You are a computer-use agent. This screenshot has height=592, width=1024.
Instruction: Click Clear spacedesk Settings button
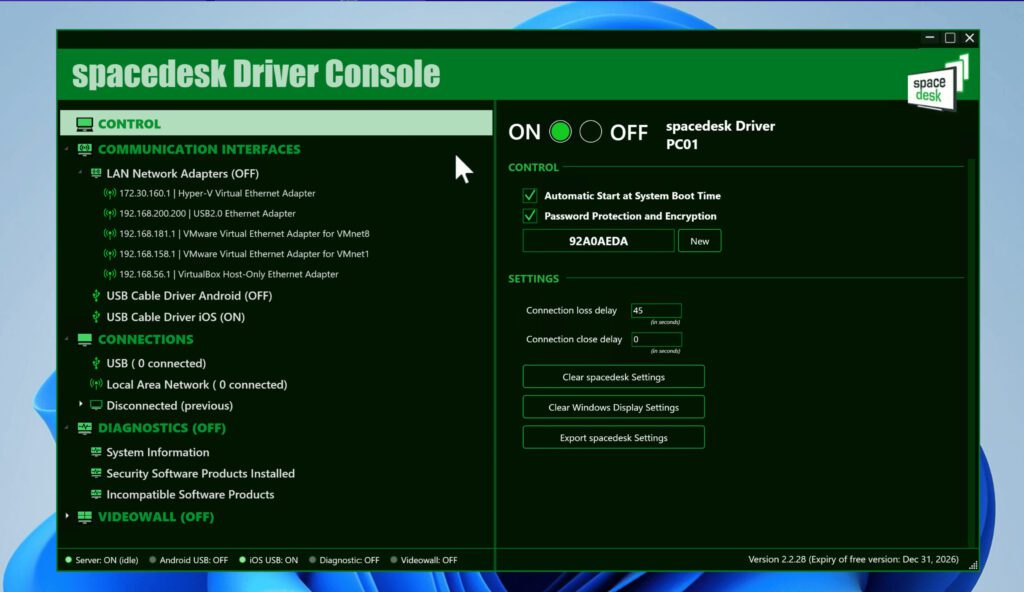[x=613, y=377]
